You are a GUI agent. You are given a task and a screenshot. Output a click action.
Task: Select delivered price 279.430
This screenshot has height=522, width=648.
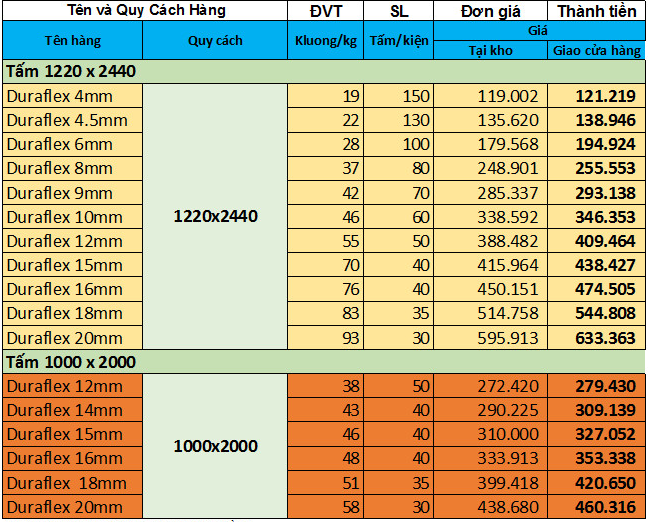pos(596,386)
